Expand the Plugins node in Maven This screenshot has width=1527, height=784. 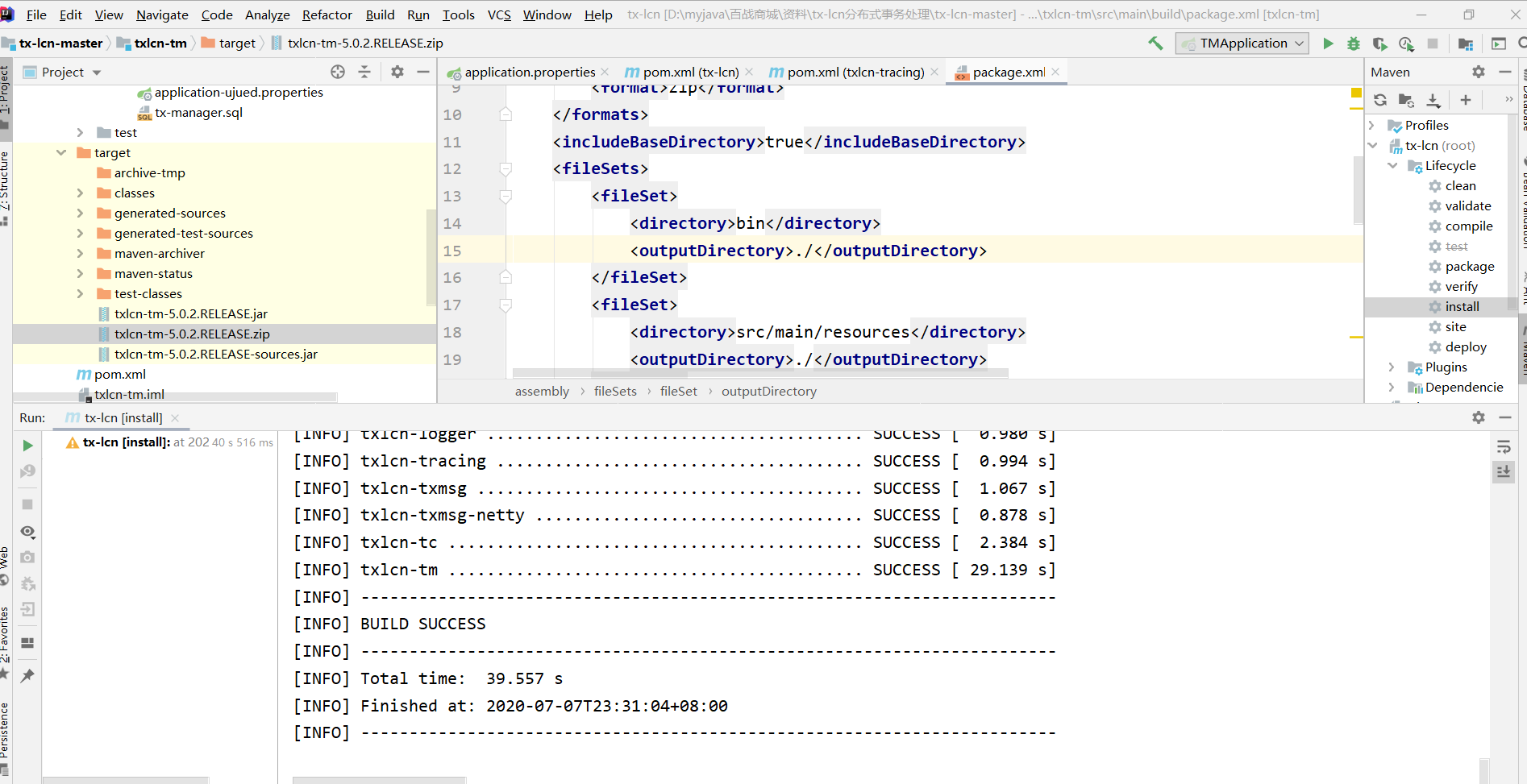tap(1392, 367)
